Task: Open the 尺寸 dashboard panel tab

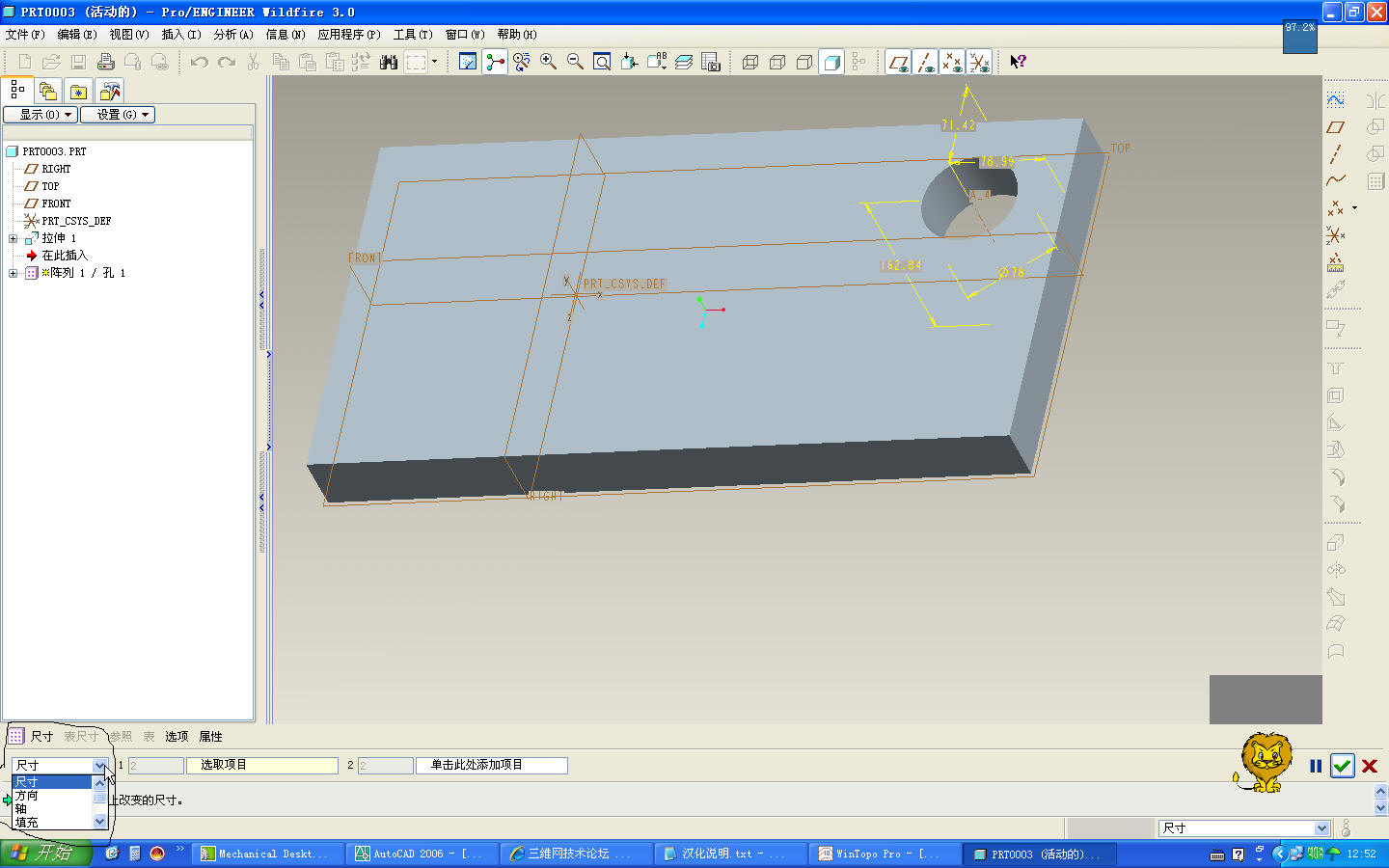Action: (41, 737)
